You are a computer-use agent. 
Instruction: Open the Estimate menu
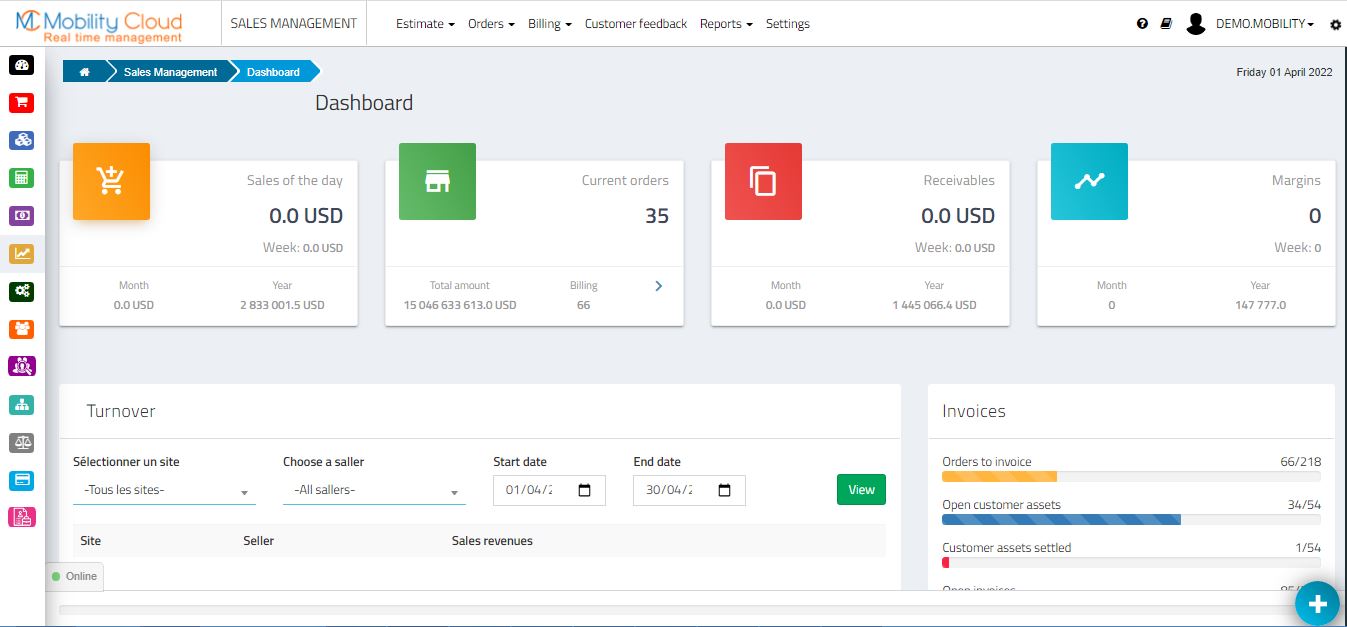tap(425, 24)
